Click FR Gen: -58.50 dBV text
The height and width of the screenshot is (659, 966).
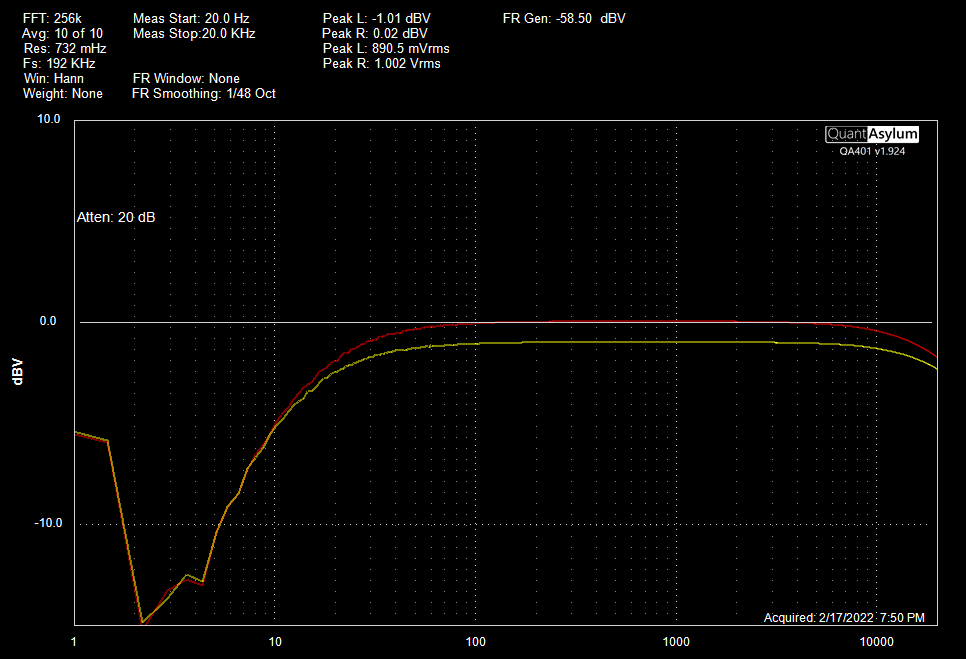click(564, 18)
